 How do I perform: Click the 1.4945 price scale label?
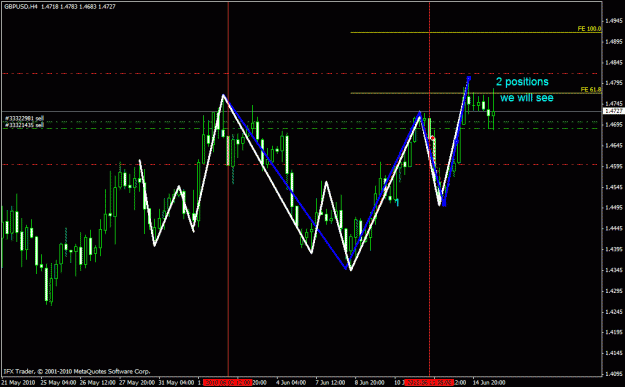pyautogui.click(x=614, y=21)
